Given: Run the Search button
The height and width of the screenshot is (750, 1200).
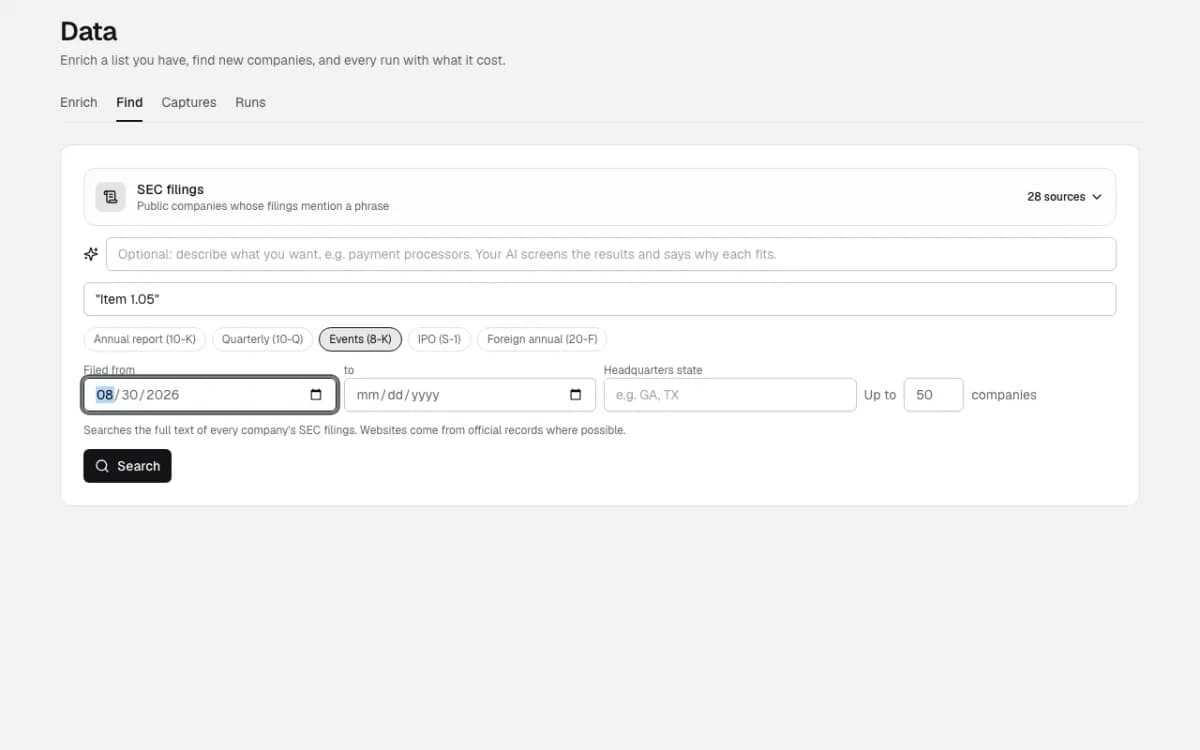Looking at the screenshot, I should point(127,466).
